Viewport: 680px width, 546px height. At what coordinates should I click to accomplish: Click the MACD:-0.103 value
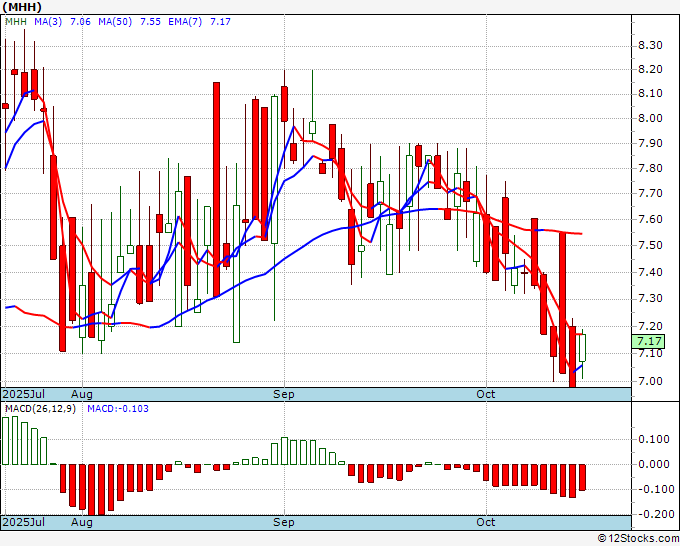click(118, 409)
